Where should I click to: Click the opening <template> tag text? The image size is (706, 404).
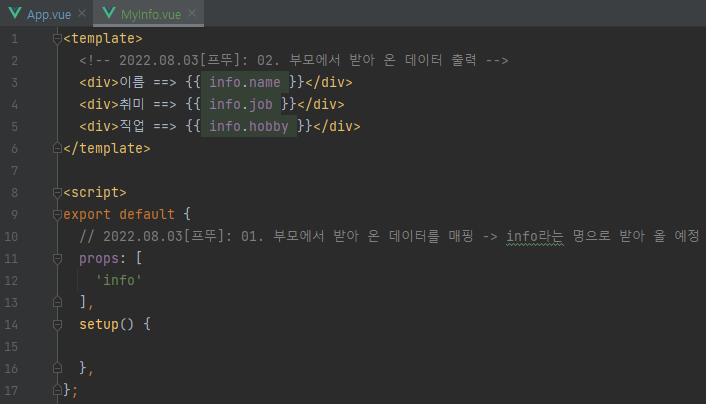click(103, 38)
